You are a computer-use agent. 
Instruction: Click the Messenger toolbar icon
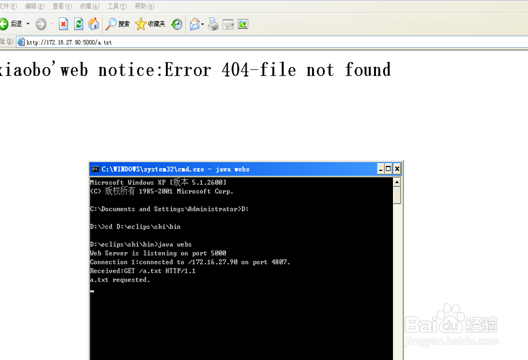click(243, 24)
